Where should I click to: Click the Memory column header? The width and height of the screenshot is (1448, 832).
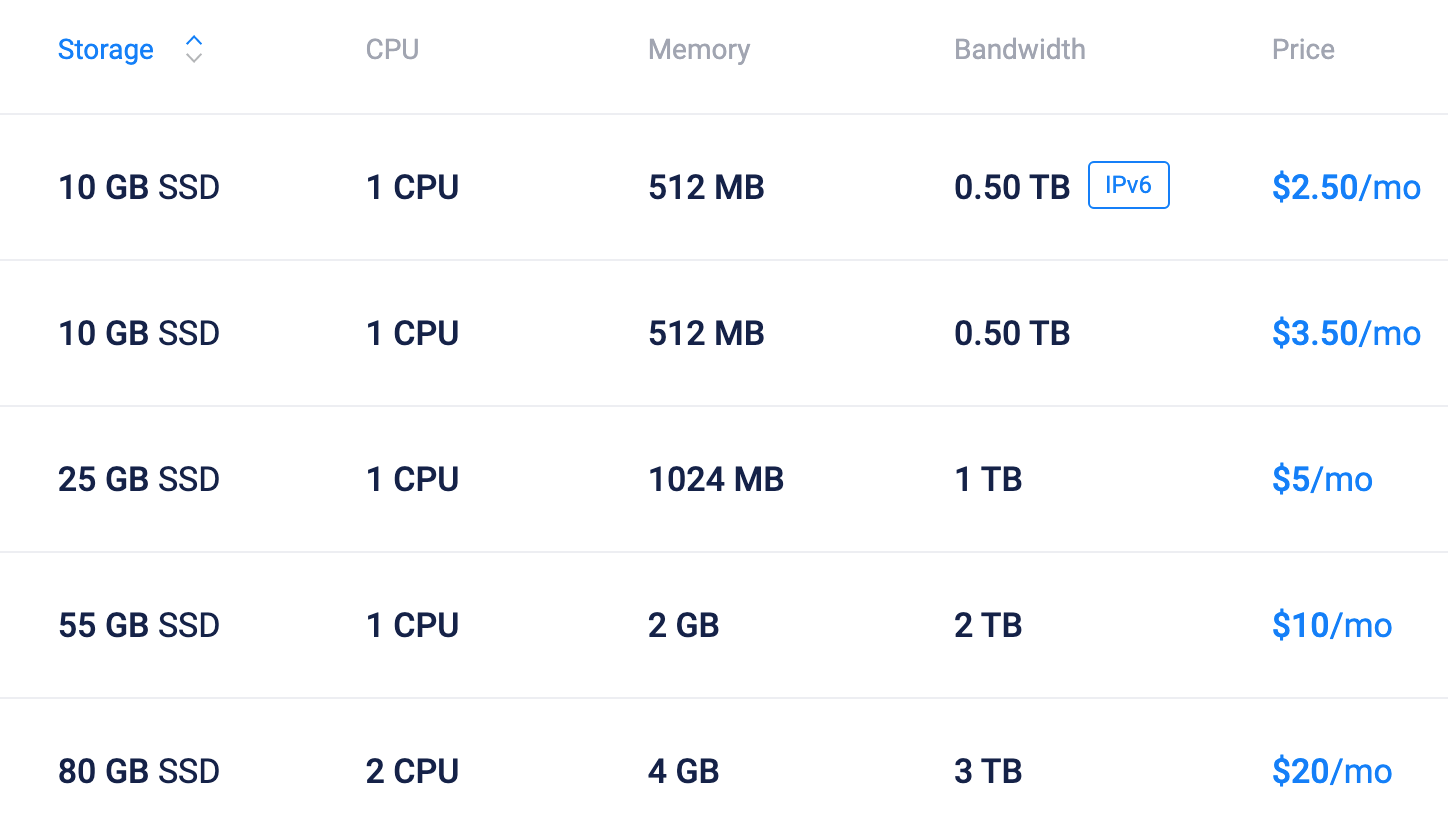pos(699,50)
